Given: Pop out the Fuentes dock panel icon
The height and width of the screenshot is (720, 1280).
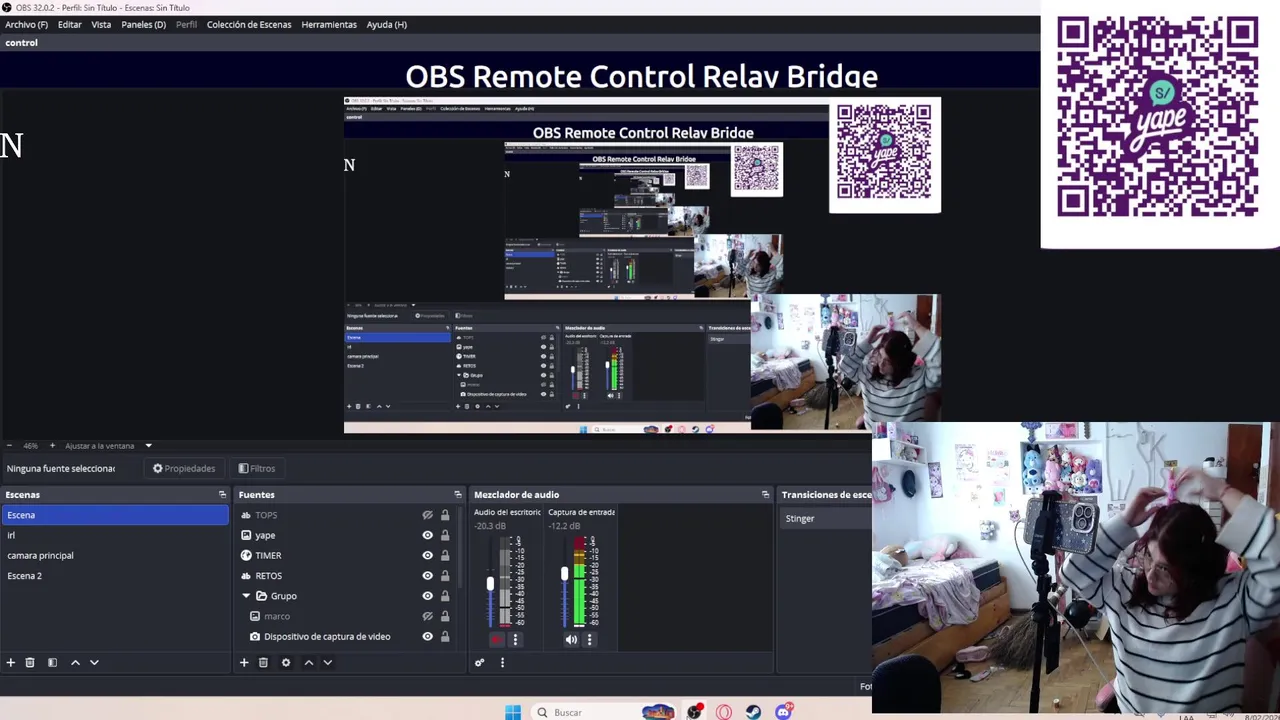Looking at the screenshot, I should [458, 494].
